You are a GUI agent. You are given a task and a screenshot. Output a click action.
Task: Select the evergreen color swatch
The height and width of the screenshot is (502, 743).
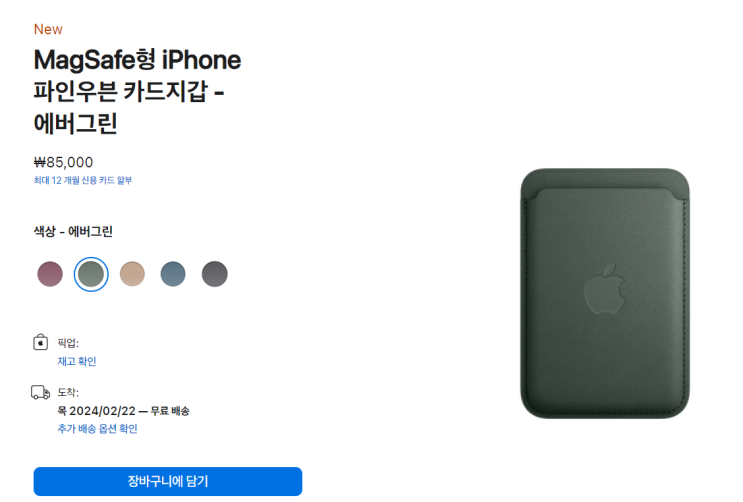pos(91,274)
